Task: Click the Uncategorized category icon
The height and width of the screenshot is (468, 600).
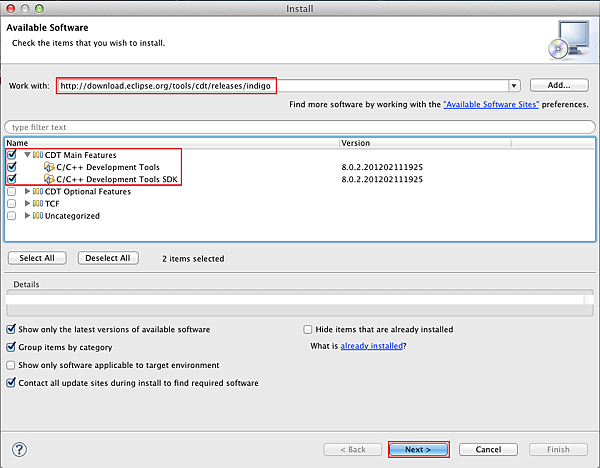Action: pyautogui.click(x=38, y=216)
